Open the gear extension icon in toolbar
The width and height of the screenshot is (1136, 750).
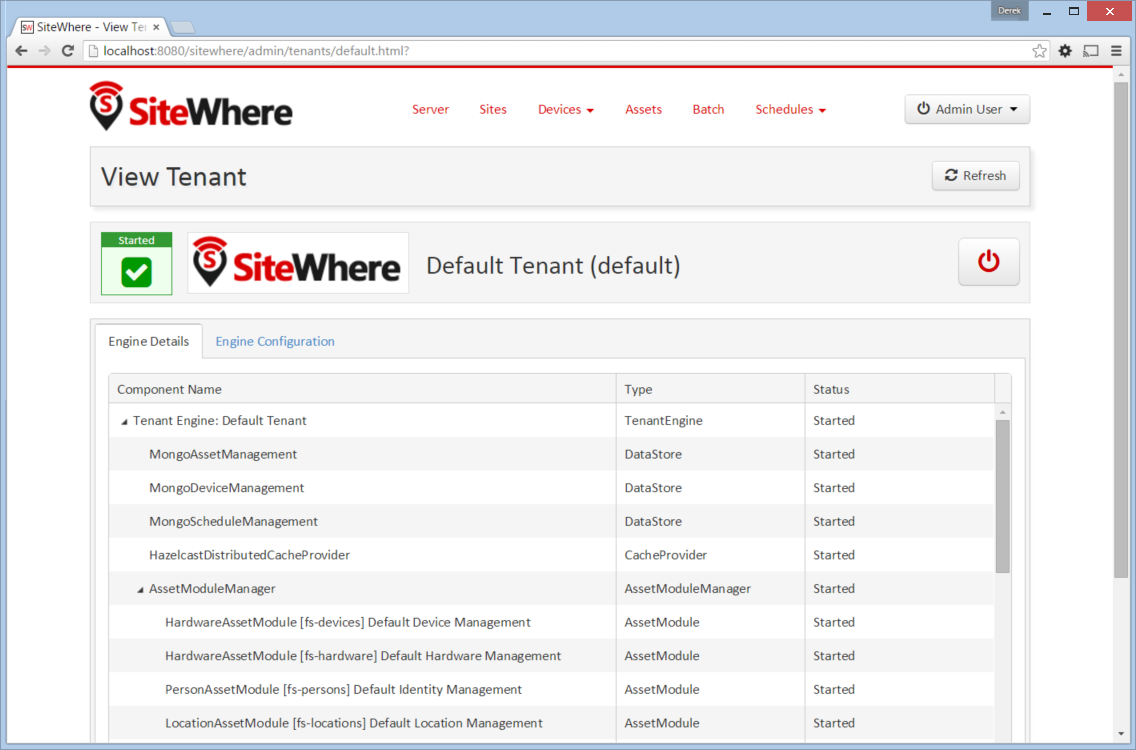click(1065, 51)
